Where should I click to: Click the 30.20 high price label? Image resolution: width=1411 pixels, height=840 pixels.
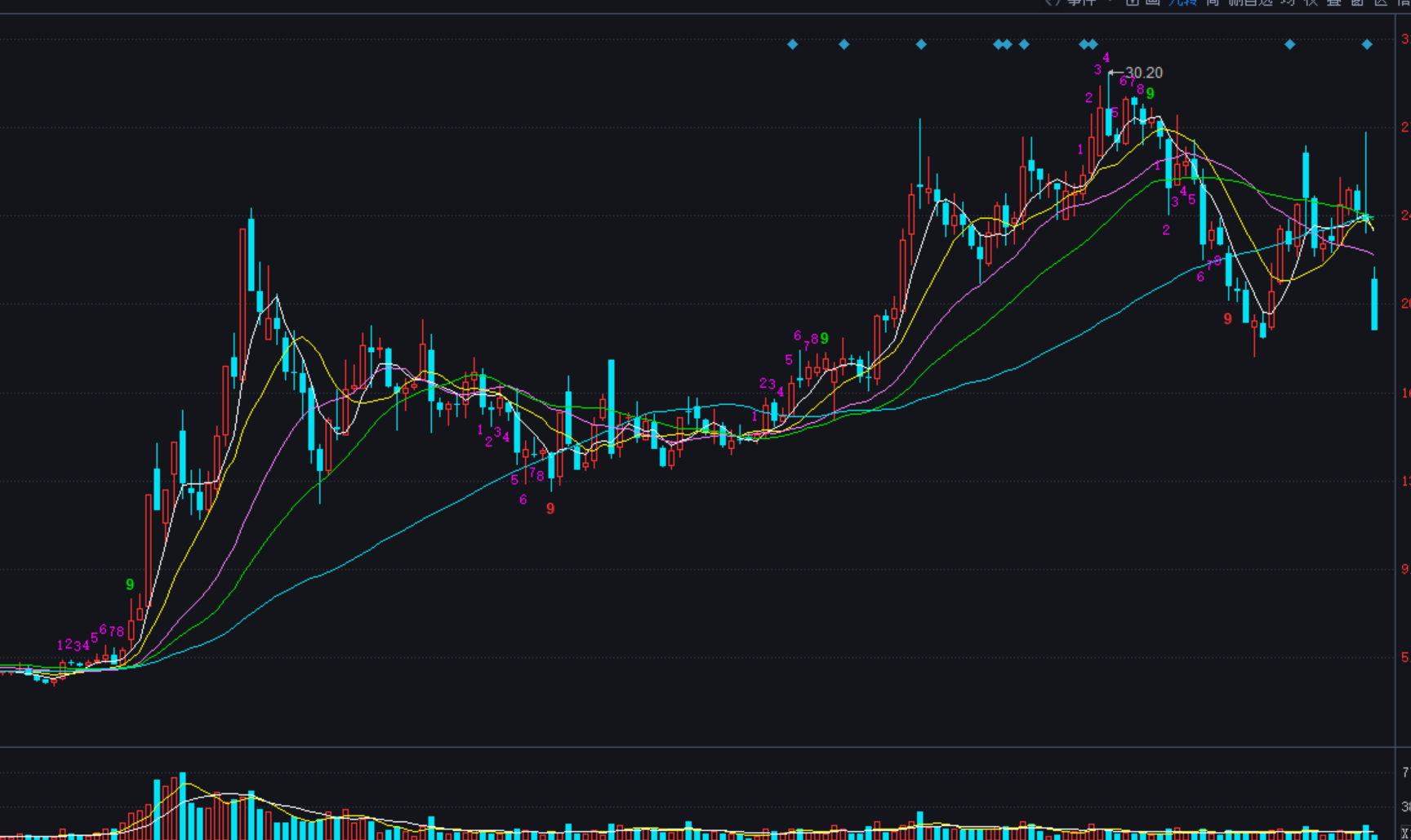1144,73
